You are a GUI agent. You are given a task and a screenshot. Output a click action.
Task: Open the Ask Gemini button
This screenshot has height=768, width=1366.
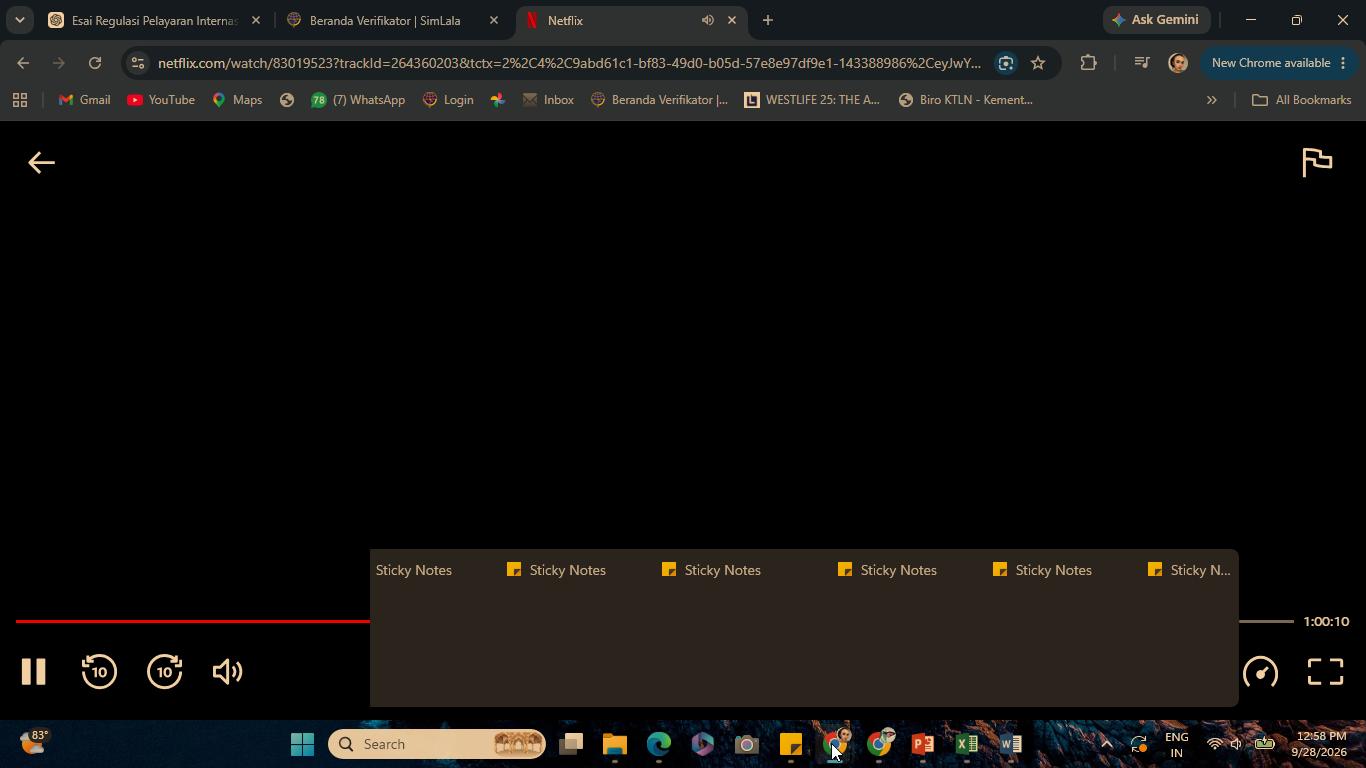(x=1156, y=20)
